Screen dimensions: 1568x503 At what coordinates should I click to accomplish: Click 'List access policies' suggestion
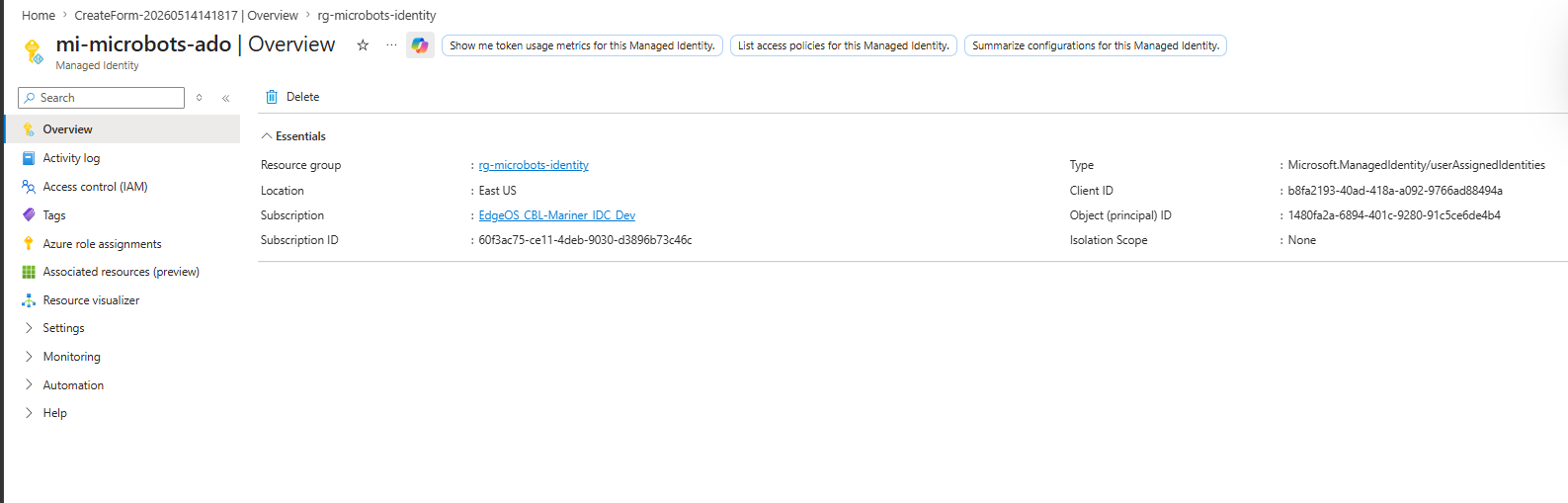point(844,45)
